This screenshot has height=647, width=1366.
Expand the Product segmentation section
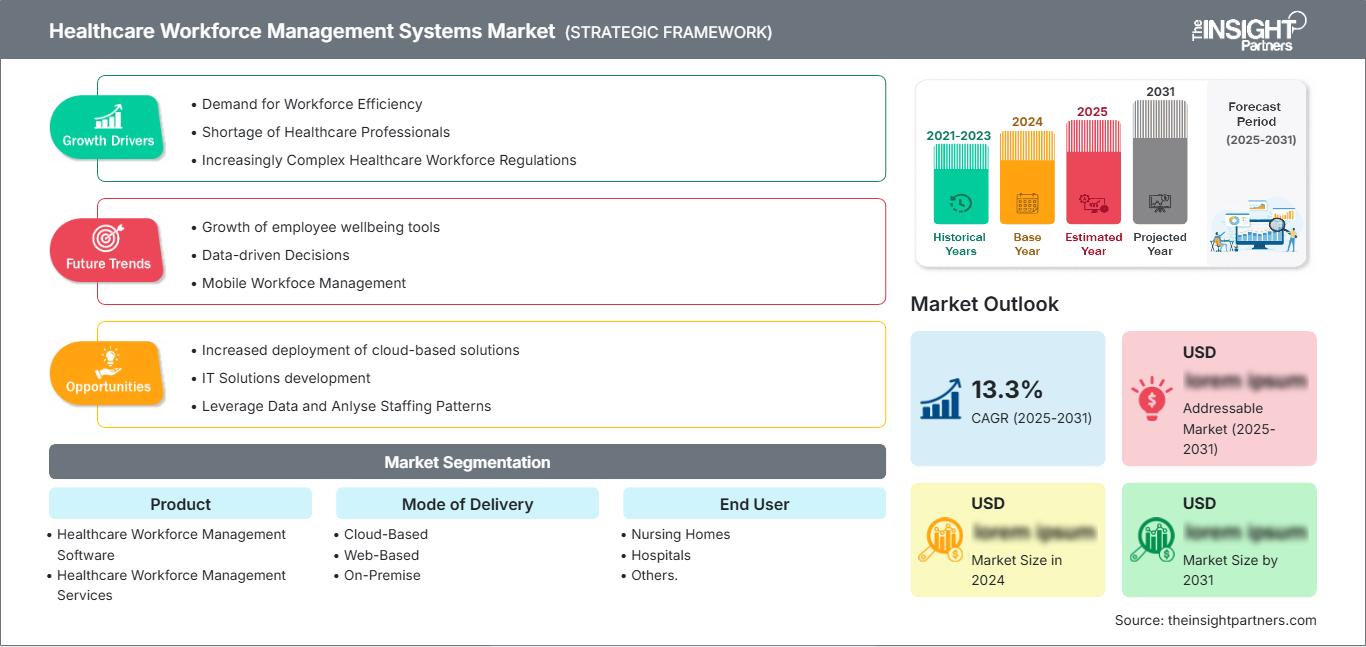point(180,504)
